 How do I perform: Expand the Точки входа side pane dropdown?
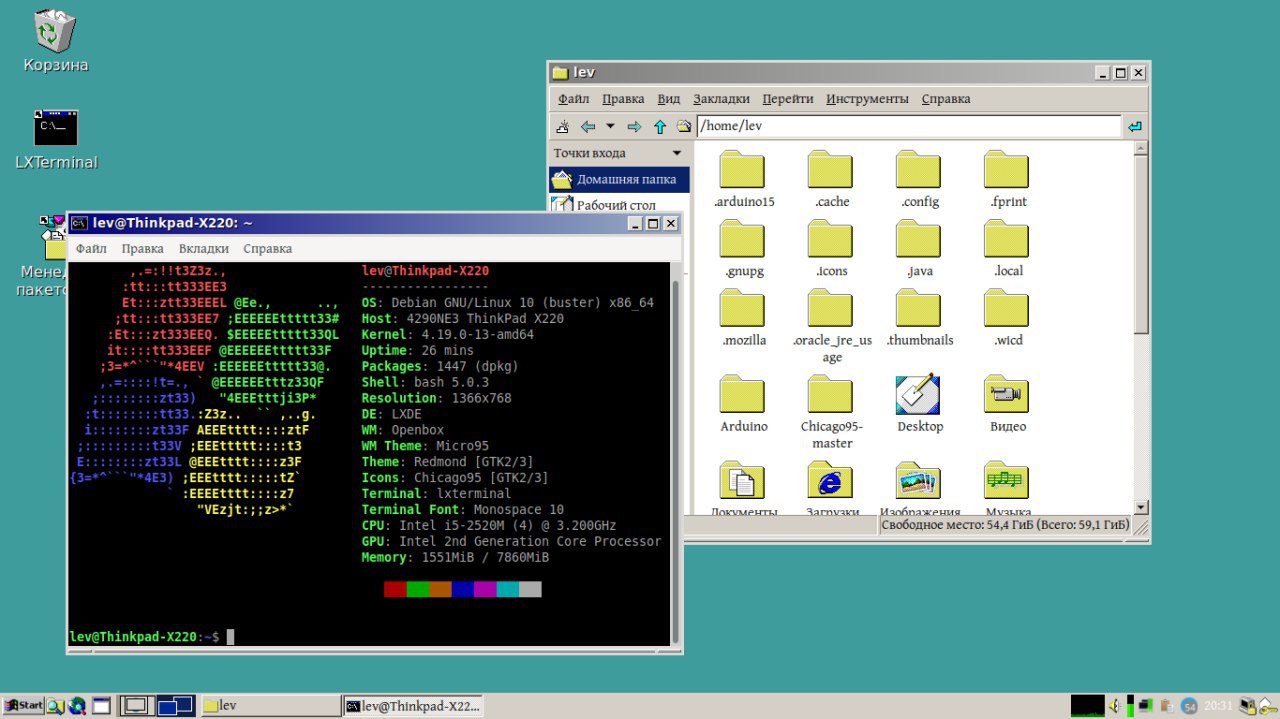(x=677, y=153)
